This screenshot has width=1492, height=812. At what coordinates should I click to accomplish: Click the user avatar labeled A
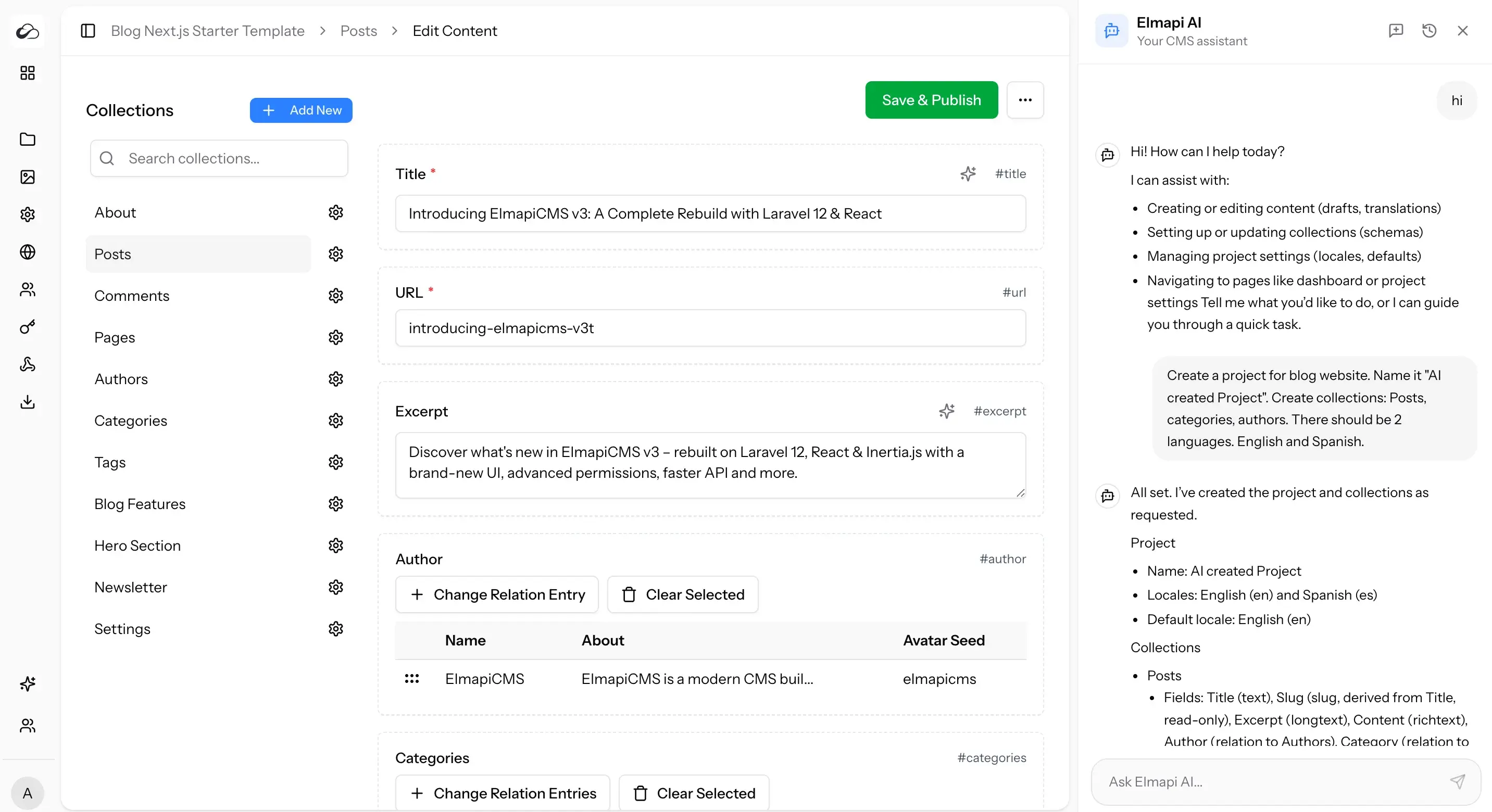(27, 793)
